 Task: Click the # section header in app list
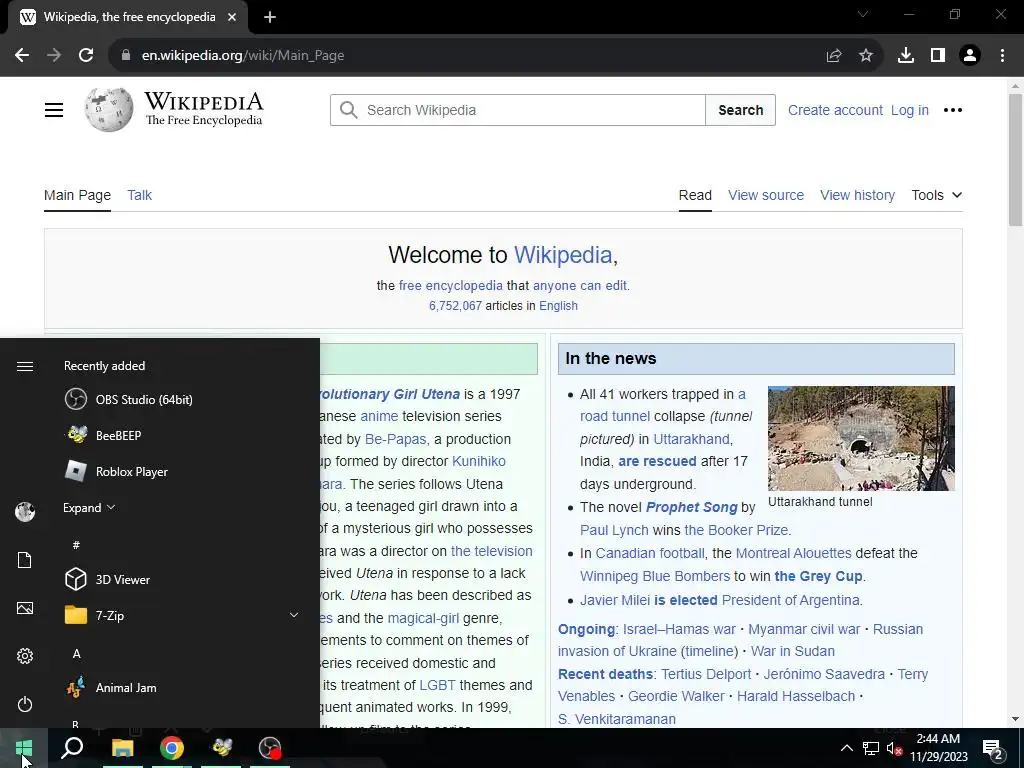tap(76, 545)
